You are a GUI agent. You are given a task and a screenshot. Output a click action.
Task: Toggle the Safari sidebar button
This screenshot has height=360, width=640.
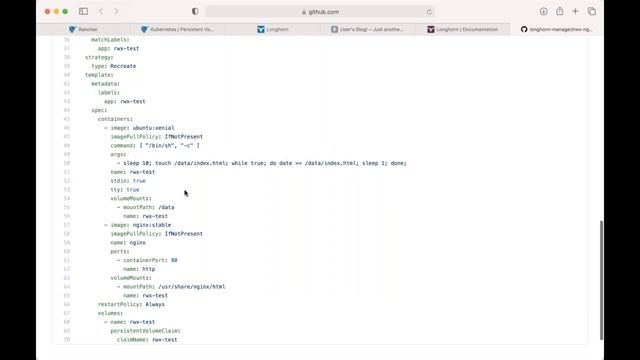(83, 11)
